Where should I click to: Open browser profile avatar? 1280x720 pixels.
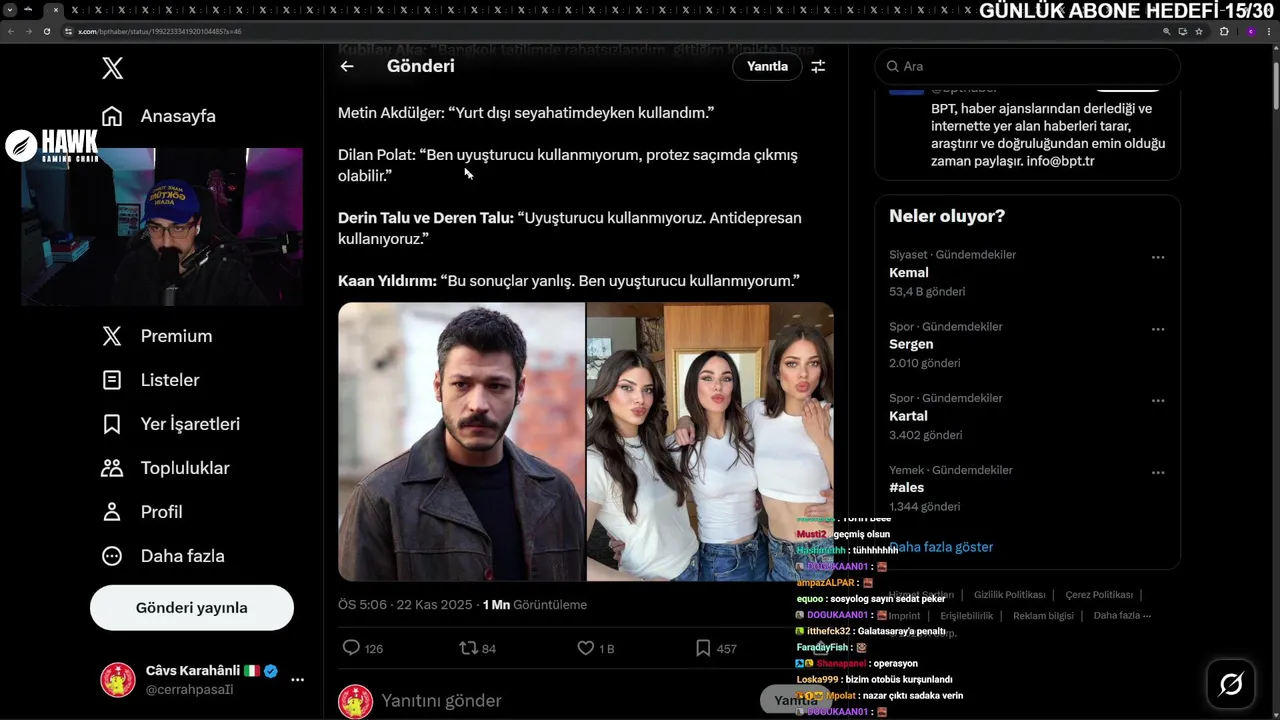click(1251, 31)
